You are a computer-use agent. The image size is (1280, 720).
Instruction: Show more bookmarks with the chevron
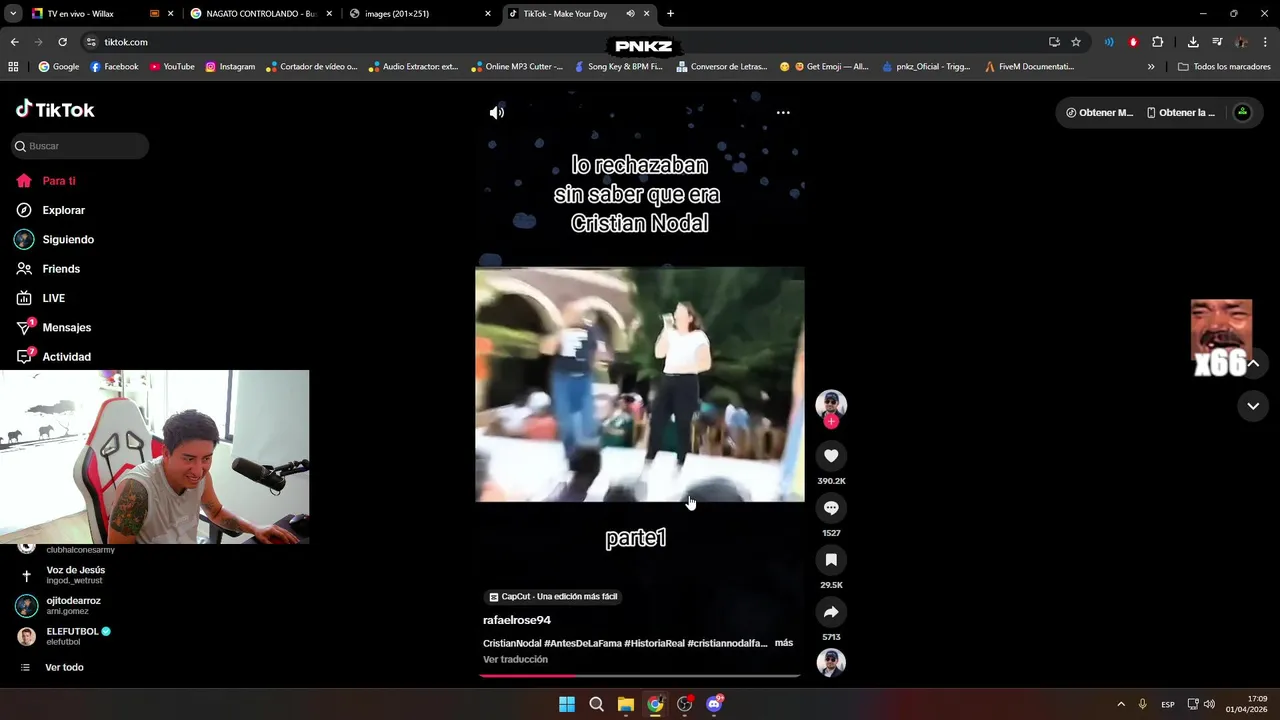[x=1151, y=67]
